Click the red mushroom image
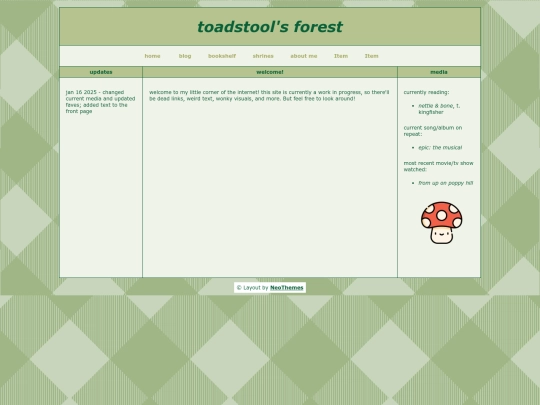 coord(442,223)
